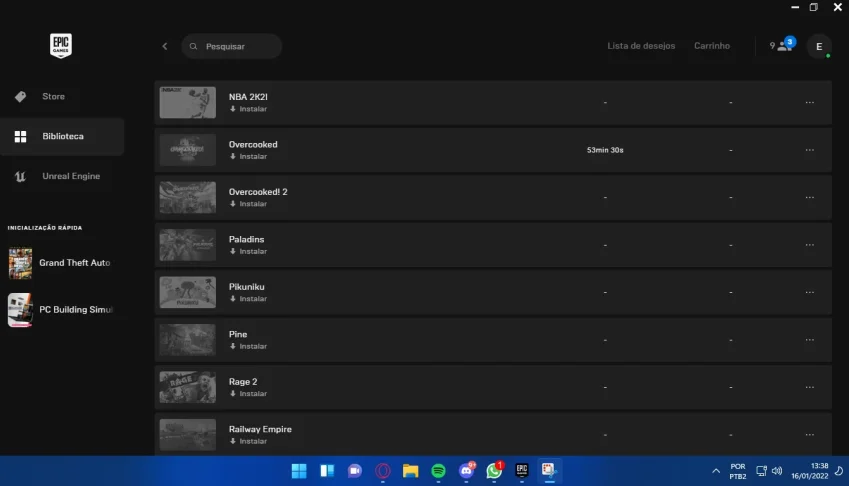Image resolution: width=849 pixels, height=486 pixels.
Task: Open the Opera browser in taskbar
Action: (x=383, y=471)
